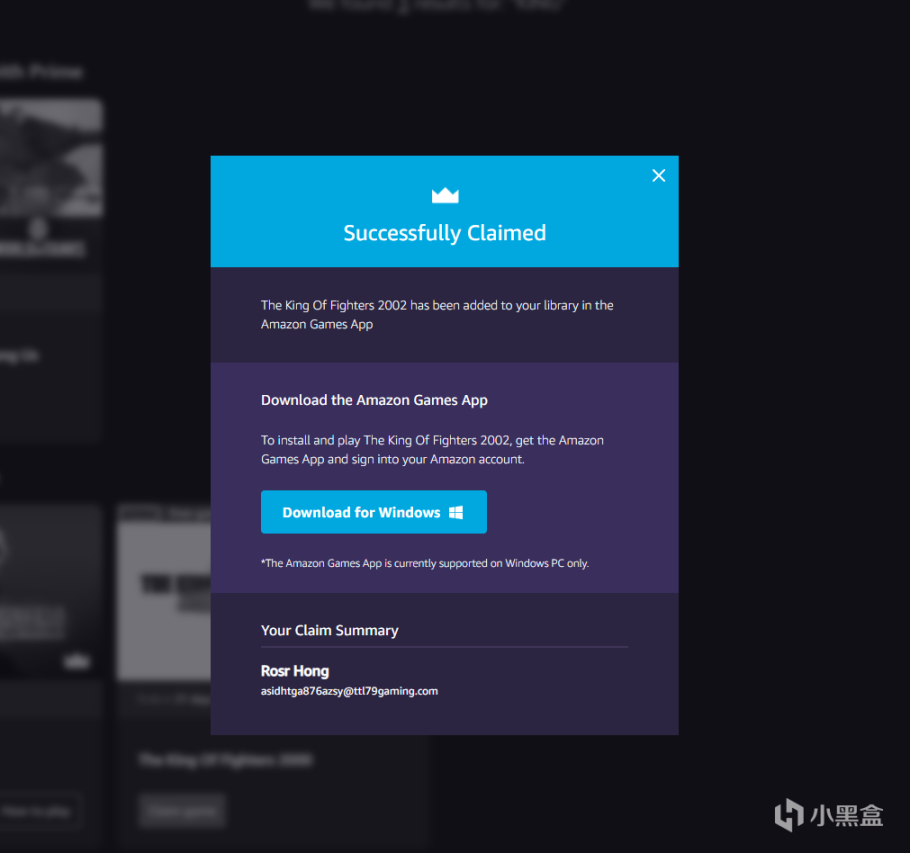This screenshot has width=910, height=853.
Task: Click 'Download the Amazon Games App' heading
Action: tap(374, 400)
